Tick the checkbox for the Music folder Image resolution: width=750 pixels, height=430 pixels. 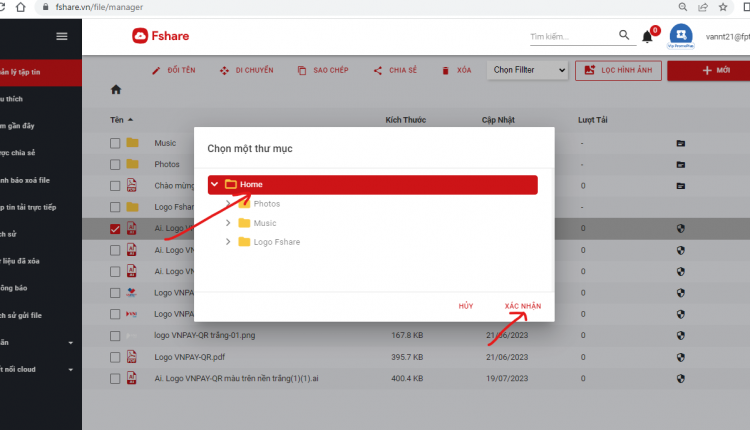115,143
